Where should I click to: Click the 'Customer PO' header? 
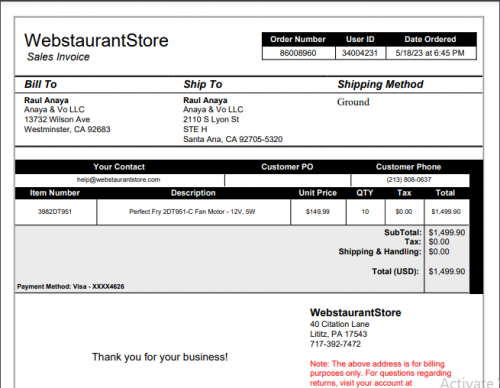tap(287, 167)
